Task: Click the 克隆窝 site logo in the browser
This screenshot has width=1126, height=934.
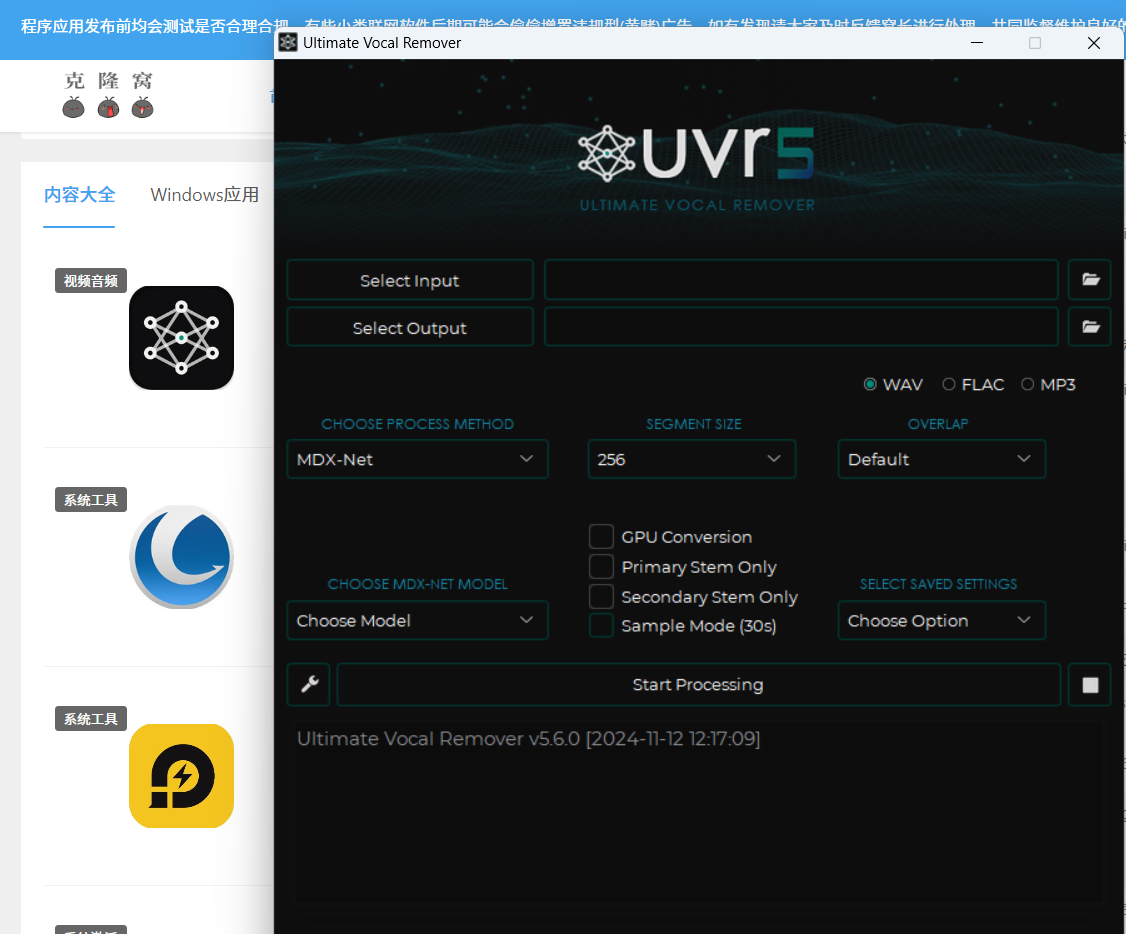Action: [108, 94]
